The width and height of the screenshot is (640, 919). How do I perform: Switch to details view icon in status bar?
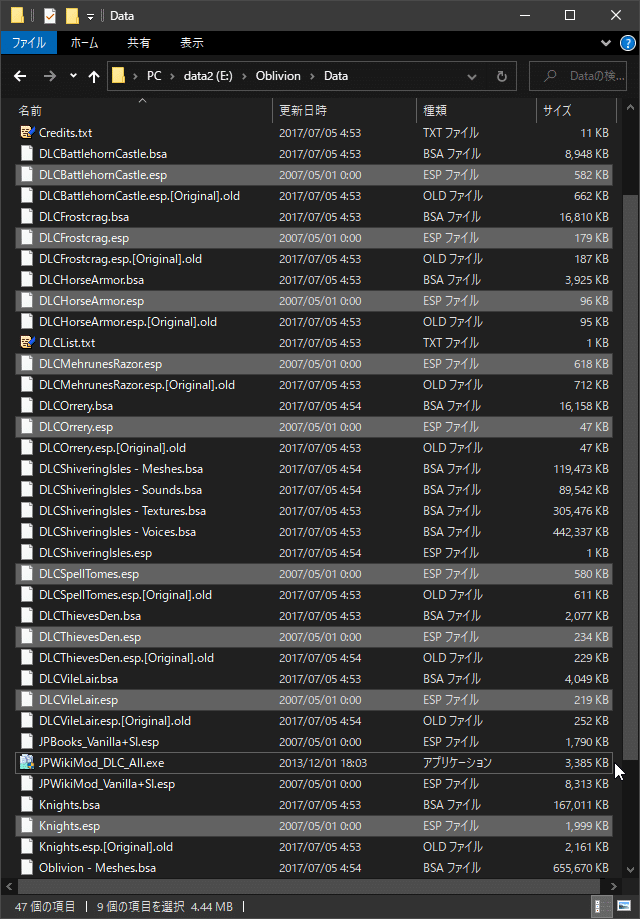click(601, 907)
